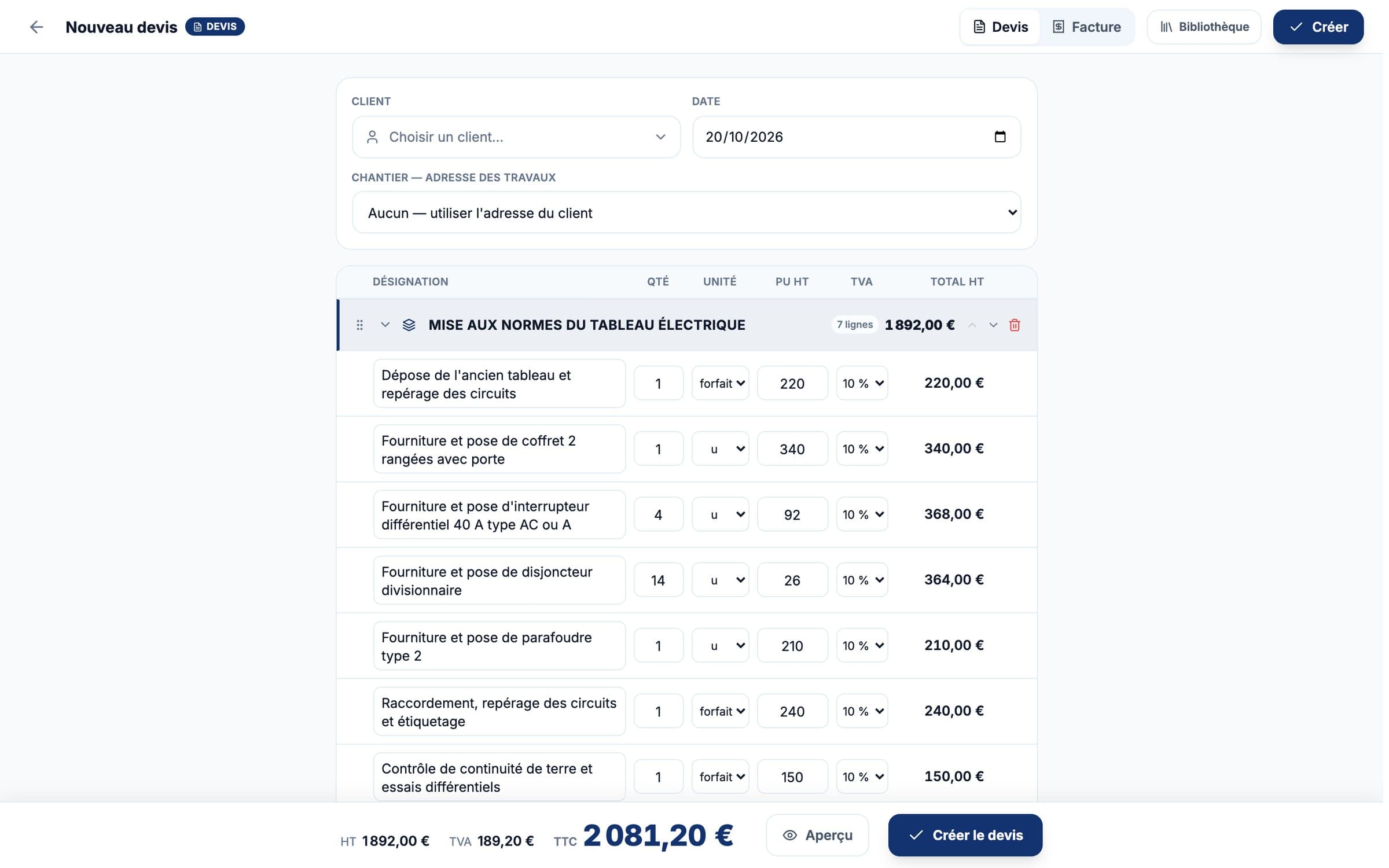Open unit dropdown for Dépose de l'ancien tableau
Screen dimensions: 1389x868
tap(721, 384)
